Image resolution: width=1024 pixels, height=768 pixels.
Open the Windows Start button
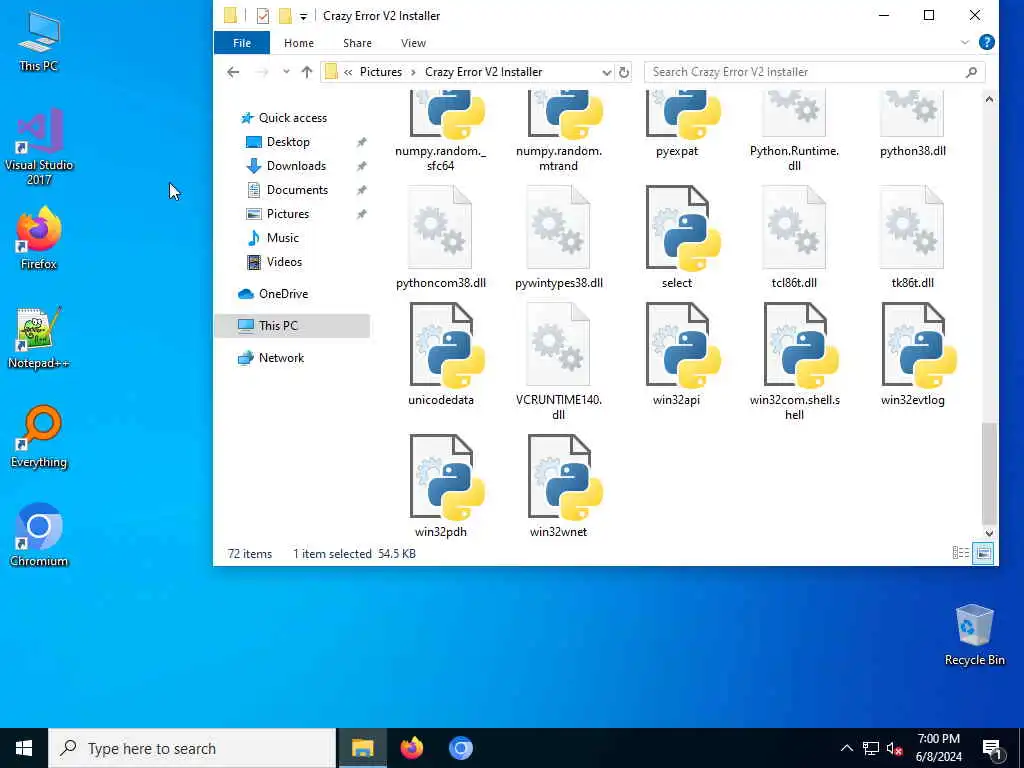pos(24,748)
